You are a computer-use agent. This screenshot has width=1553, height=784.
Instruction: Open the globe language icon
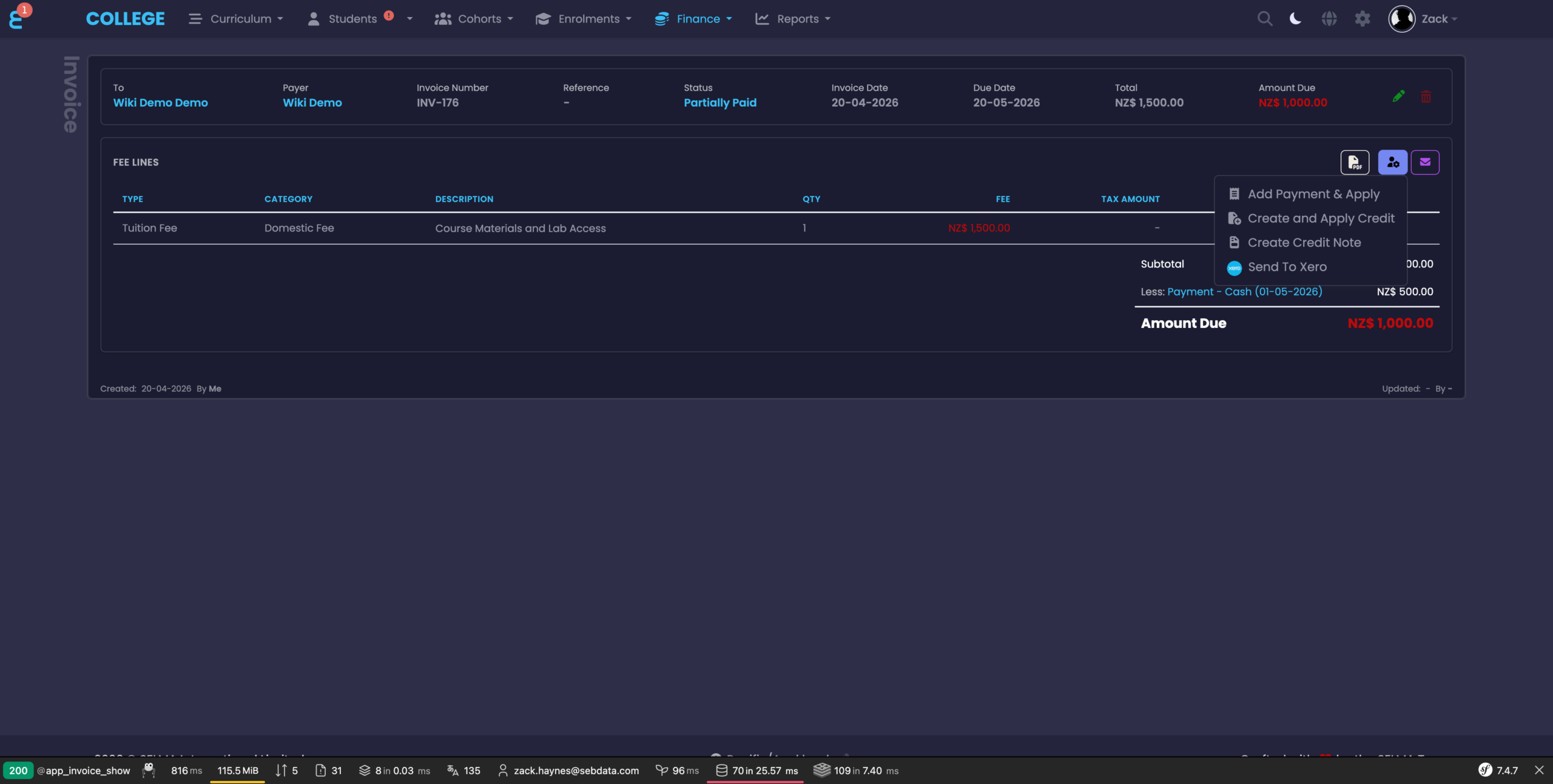click(1329, 19)
